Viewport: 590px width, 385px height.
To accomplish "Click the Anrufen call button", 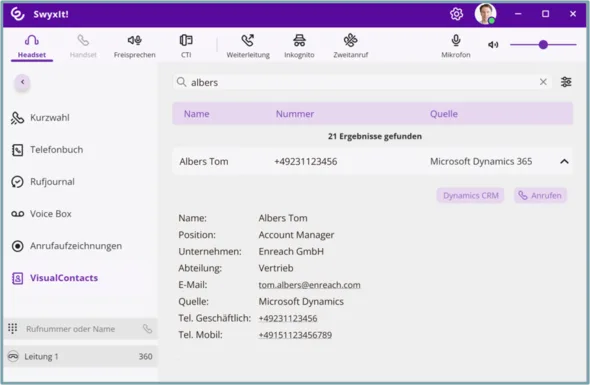I will point(540,195).
